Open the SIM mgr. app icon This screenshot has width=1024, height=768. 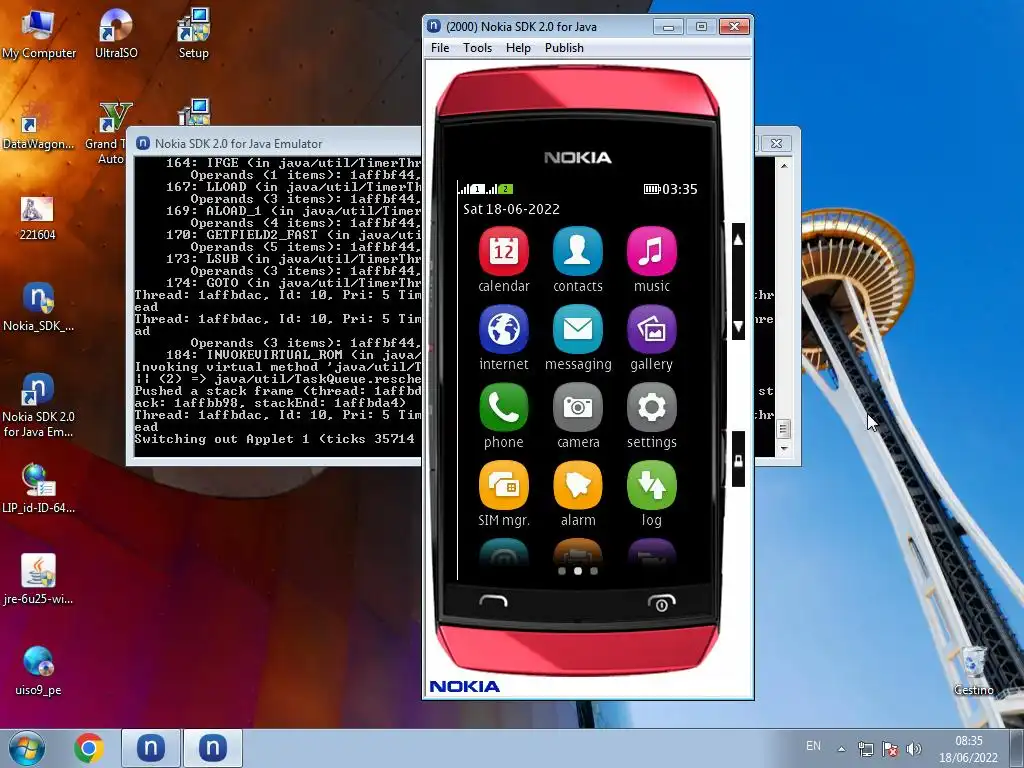(x=504, y=485)
